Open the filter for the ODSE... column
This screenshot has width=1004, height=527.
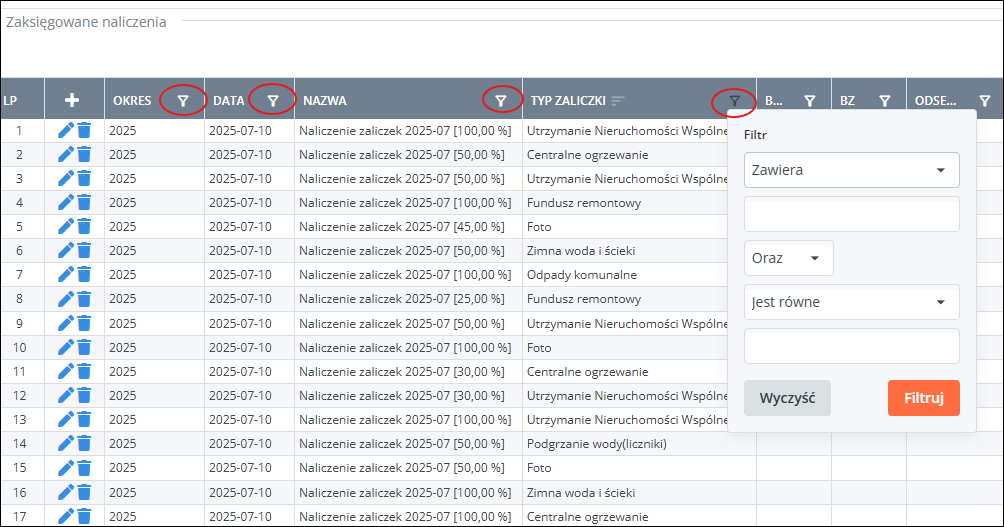tap(985, 100)
